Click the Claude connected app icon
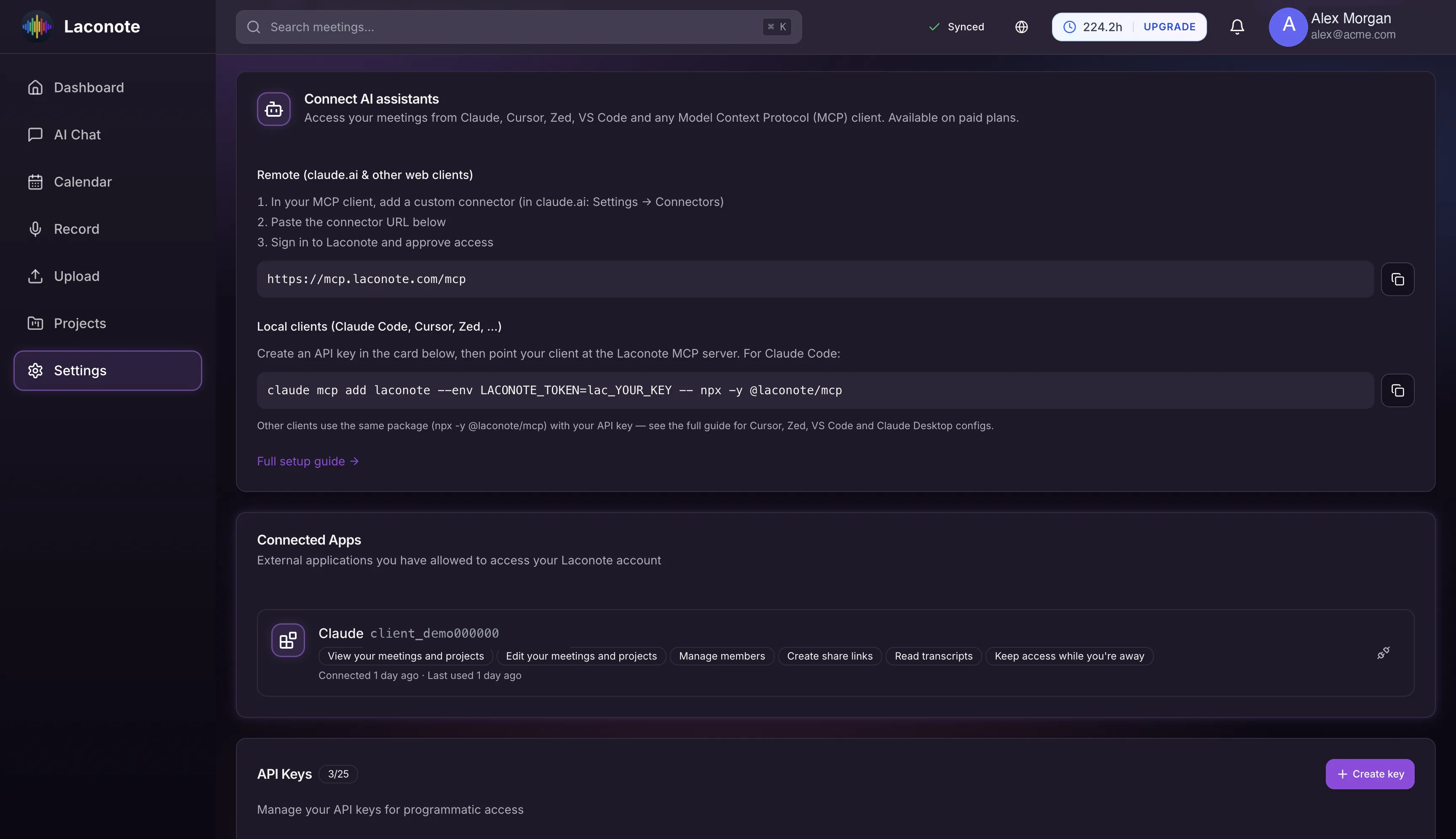This screenshot has height=839, width=1456. pos(288,640)
